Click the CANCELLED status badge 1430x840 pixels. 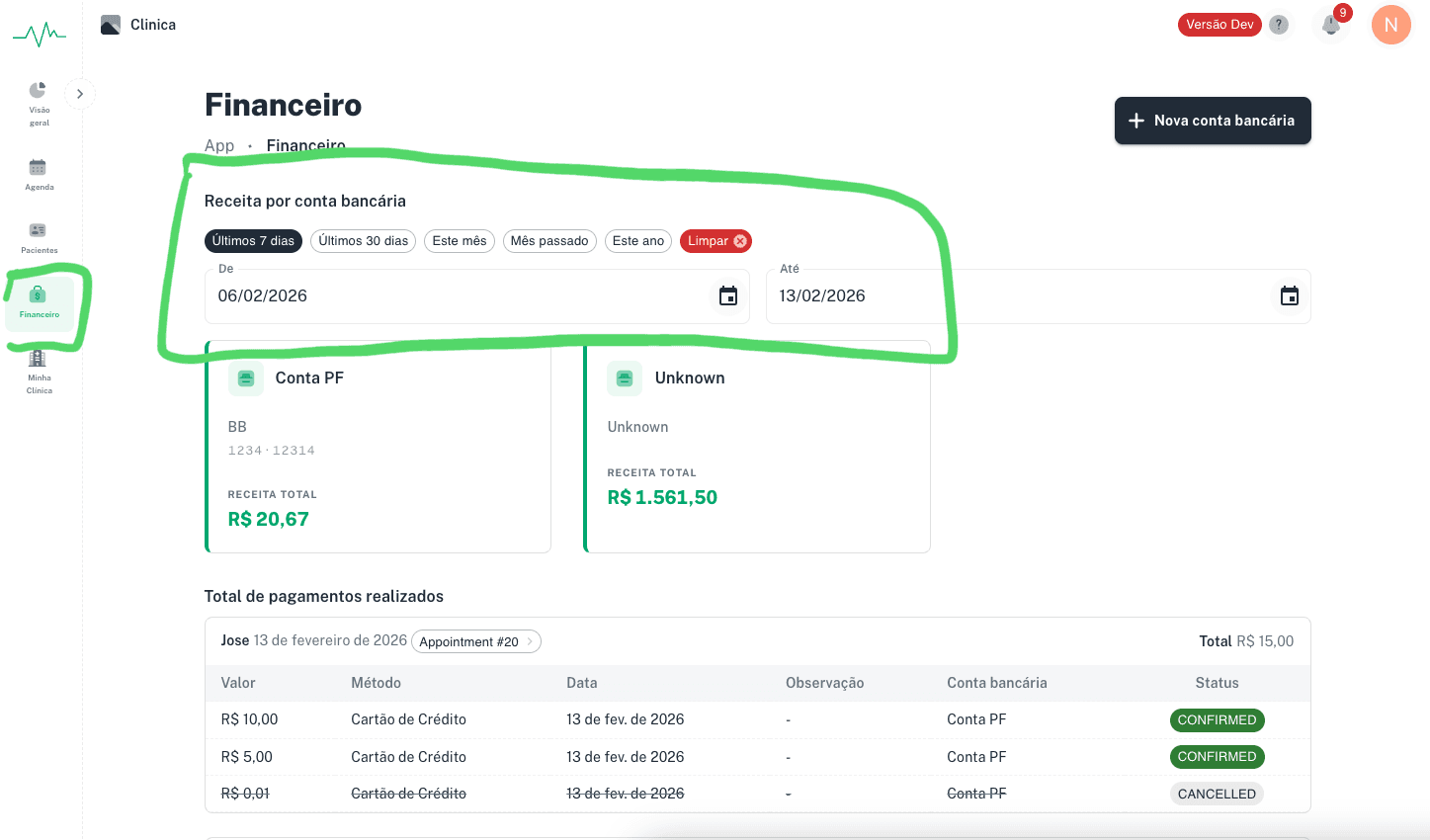1217,795
